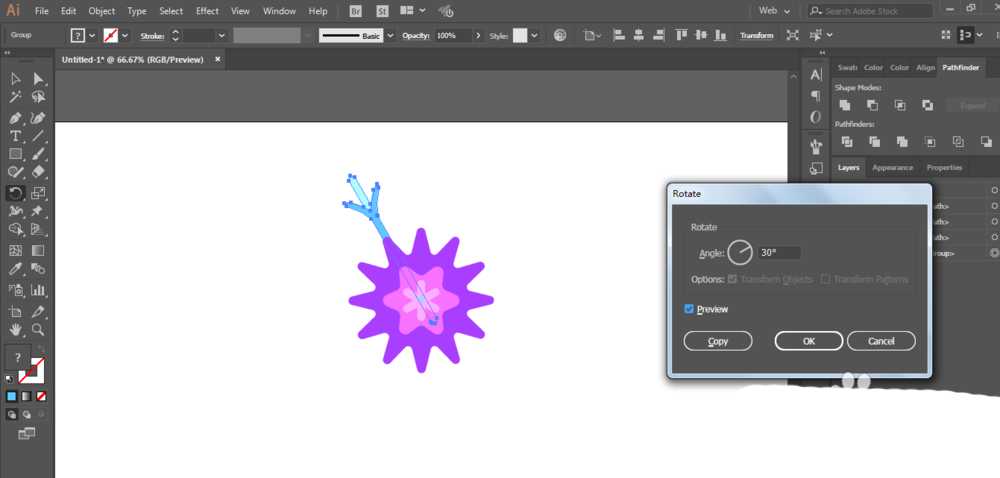The height and width of the screenshot is (478, 1000).
Task: Open the stroke weight dropdown
Action: (x=222, y=36)
